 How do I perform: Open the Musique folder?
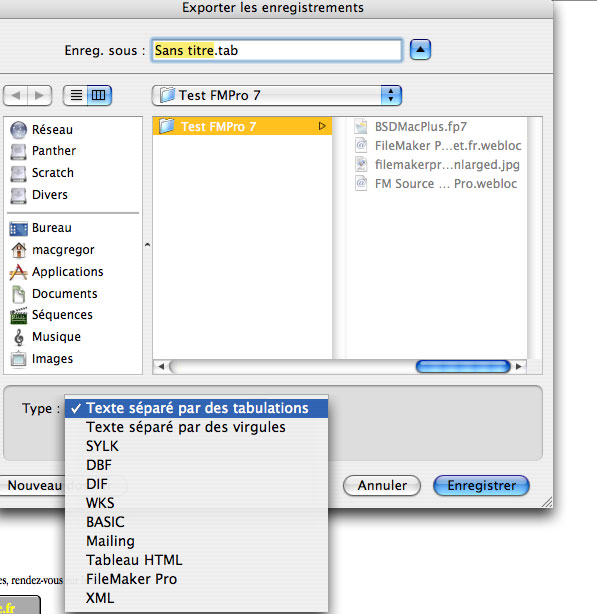(x=46, y=337)
